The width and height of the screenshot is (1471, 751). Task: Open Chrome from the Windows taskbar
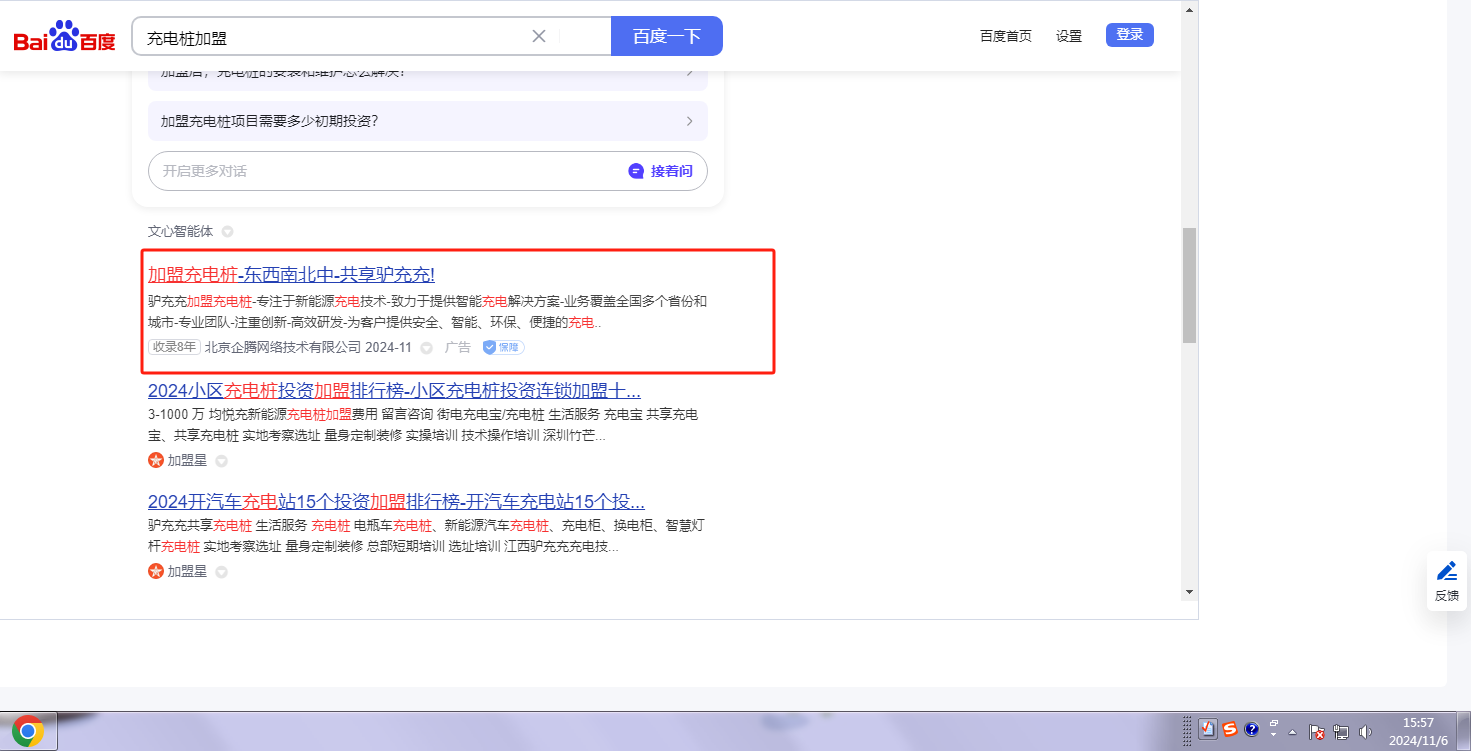click(x=28, y=732)
